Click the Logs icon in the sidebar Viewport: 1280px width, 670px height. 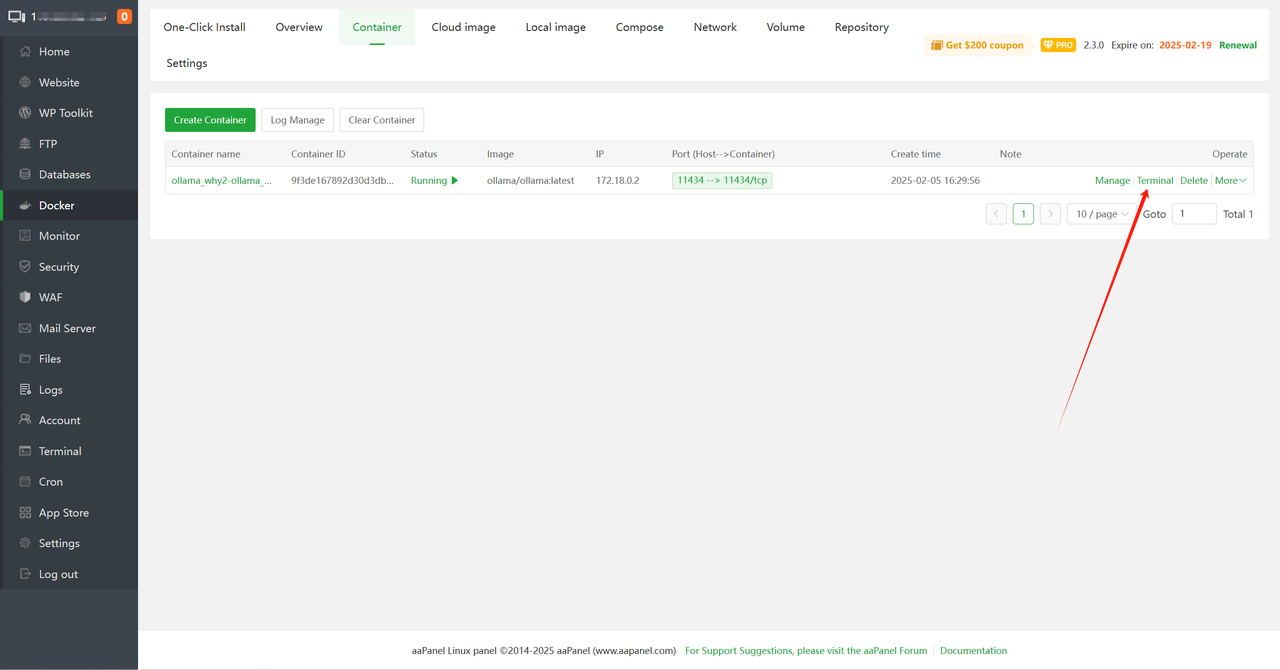[x=25, y=390]
